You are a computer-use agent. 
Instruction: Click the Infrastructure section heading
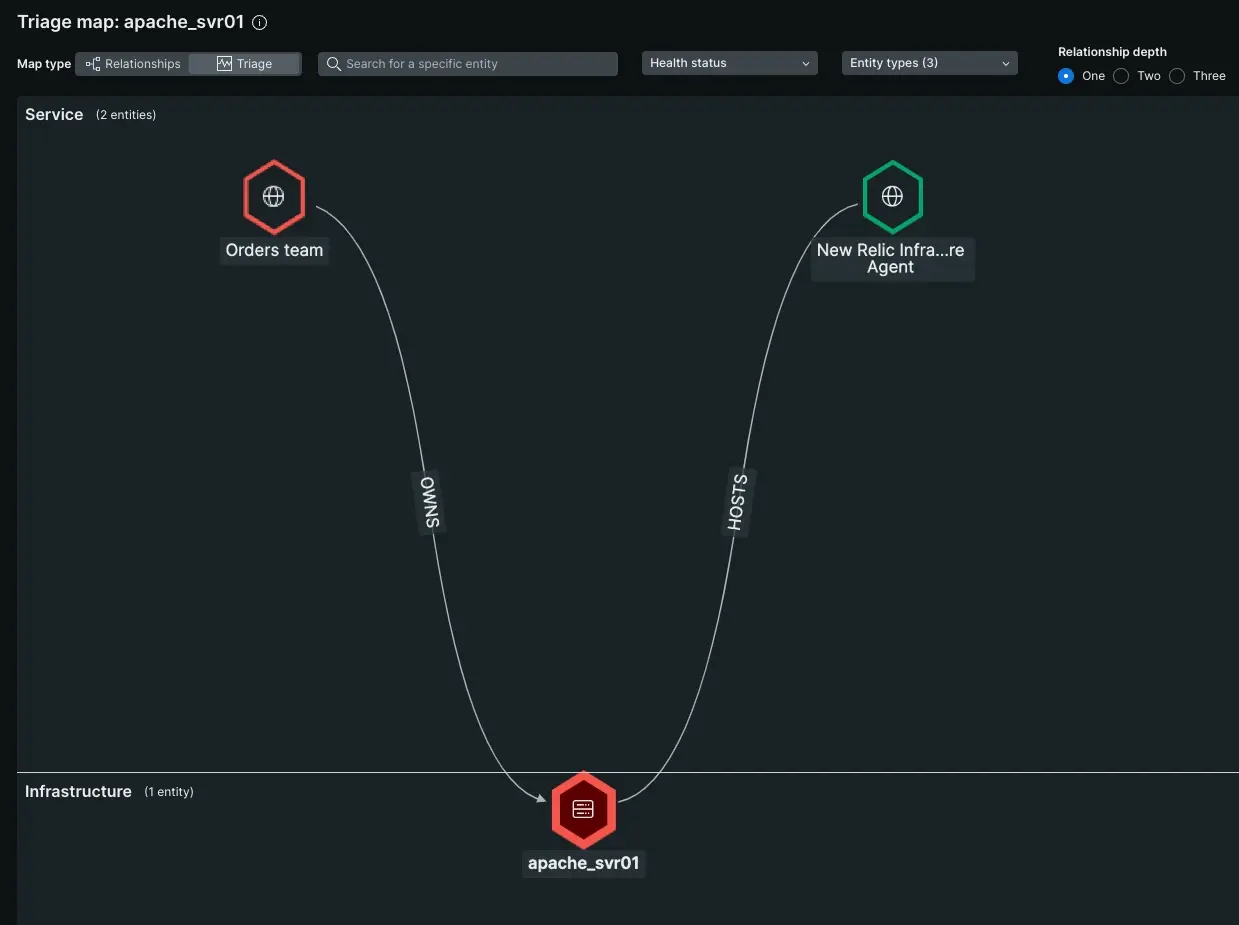pyautogui.click(x=78, y=792)
